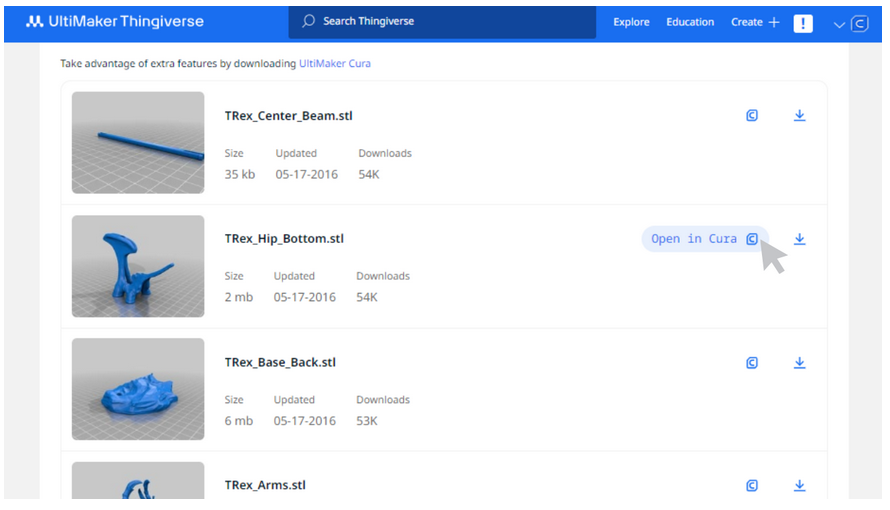Click TRex_Base_Back's 05-17-2016 updated date
890x510 pixels.
(305, 421)
